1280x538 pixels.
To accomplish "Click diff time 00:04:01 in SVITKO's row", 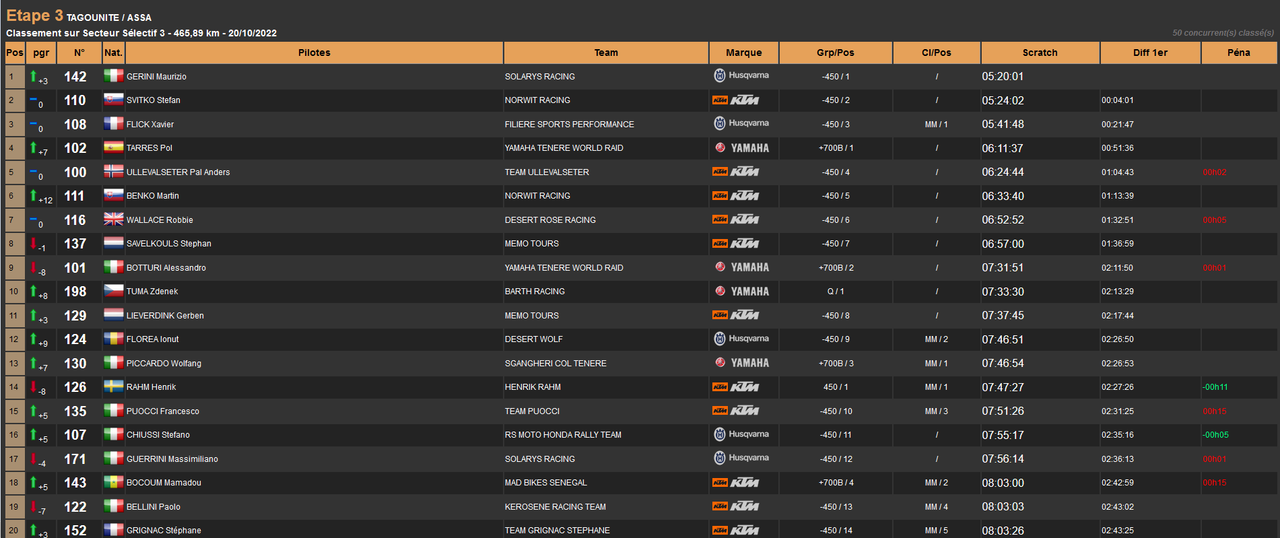I will (x=1117, y=101).
